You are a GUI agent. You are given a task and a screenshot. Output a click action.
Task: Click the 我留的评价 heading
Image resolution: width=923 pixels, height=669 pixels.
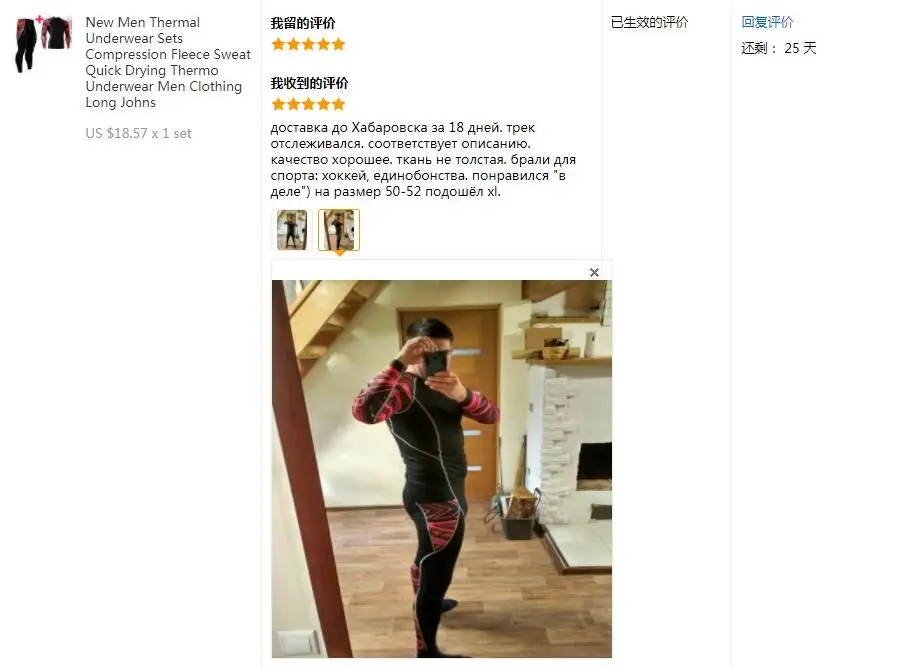pyautogui.click(x=303, y=24)
